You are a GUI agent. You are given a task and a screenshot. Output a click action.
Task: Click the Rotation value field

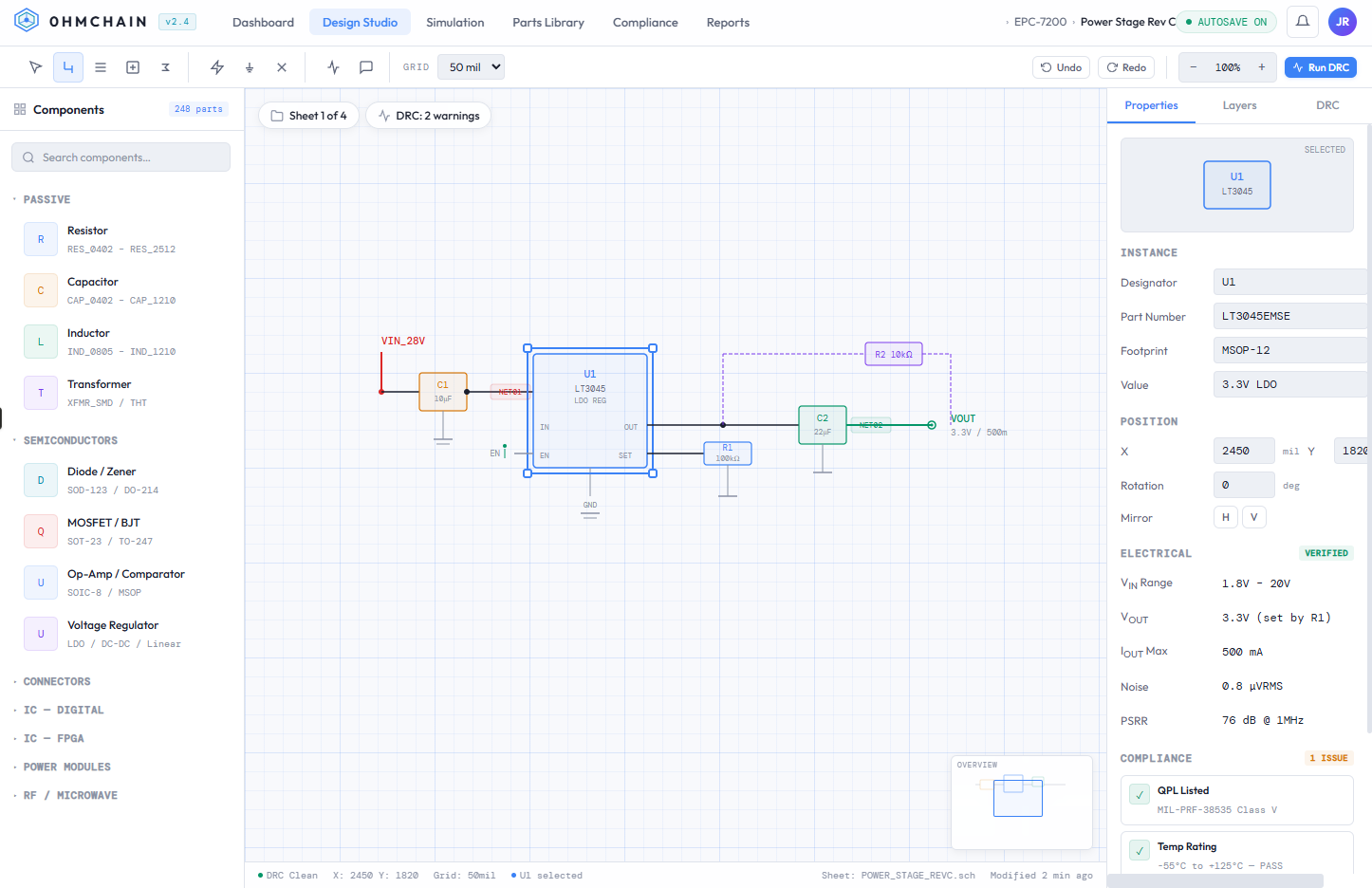pos(1244,485)
